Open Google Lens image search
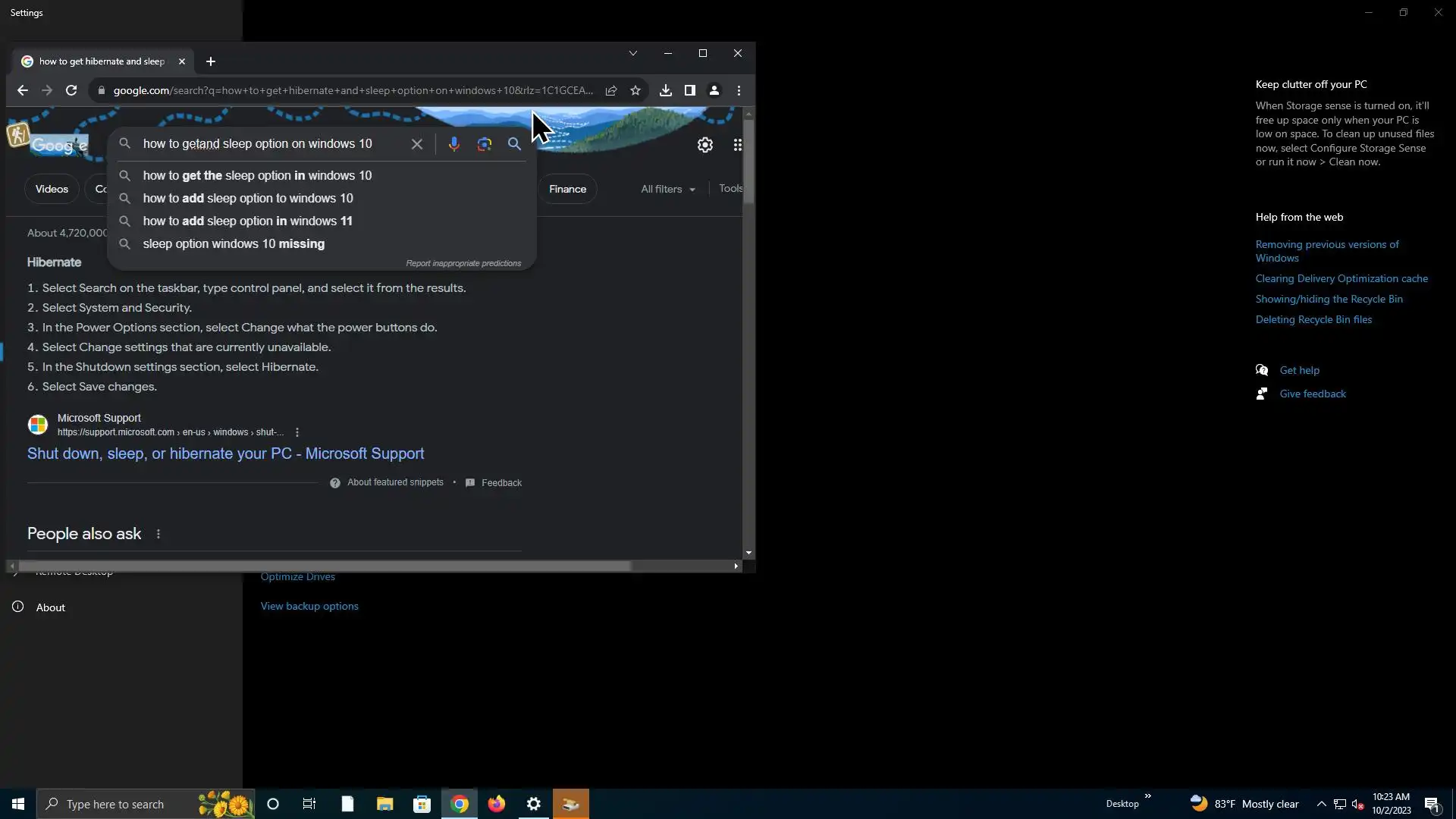1456x819 pixels. click(484, 144)
